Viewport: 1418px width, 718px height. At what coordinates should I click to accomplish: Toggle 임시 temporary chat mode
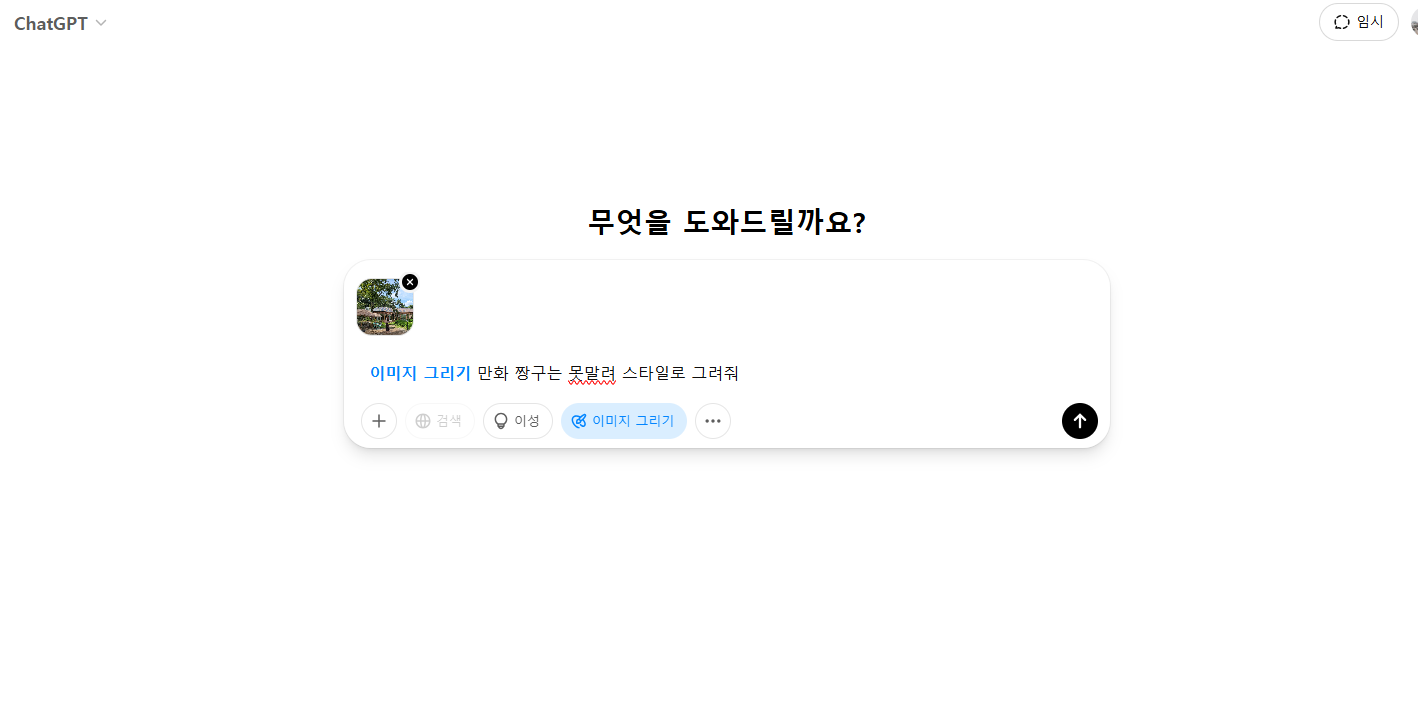click(1359, 22)
